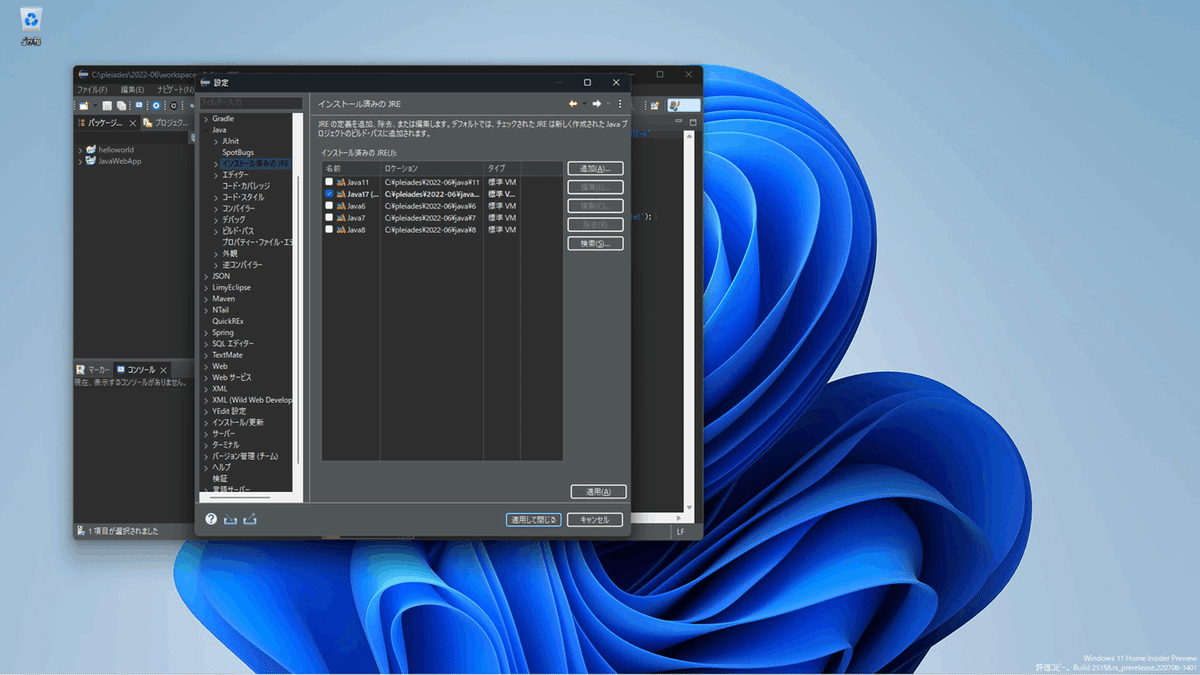Collapse the Java preference node
This screenshot has height=675, width=1200.
point(206,130)
